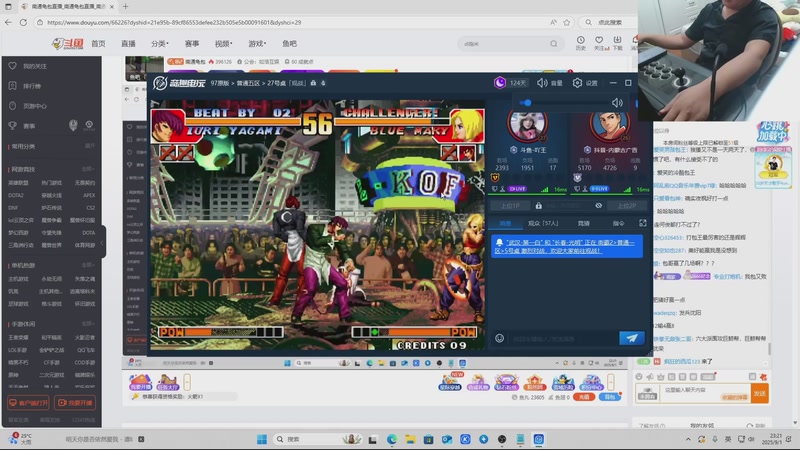The image size is (800, 450).
Task: Favorite page with star icon in address bar
Action: [566, 22]
